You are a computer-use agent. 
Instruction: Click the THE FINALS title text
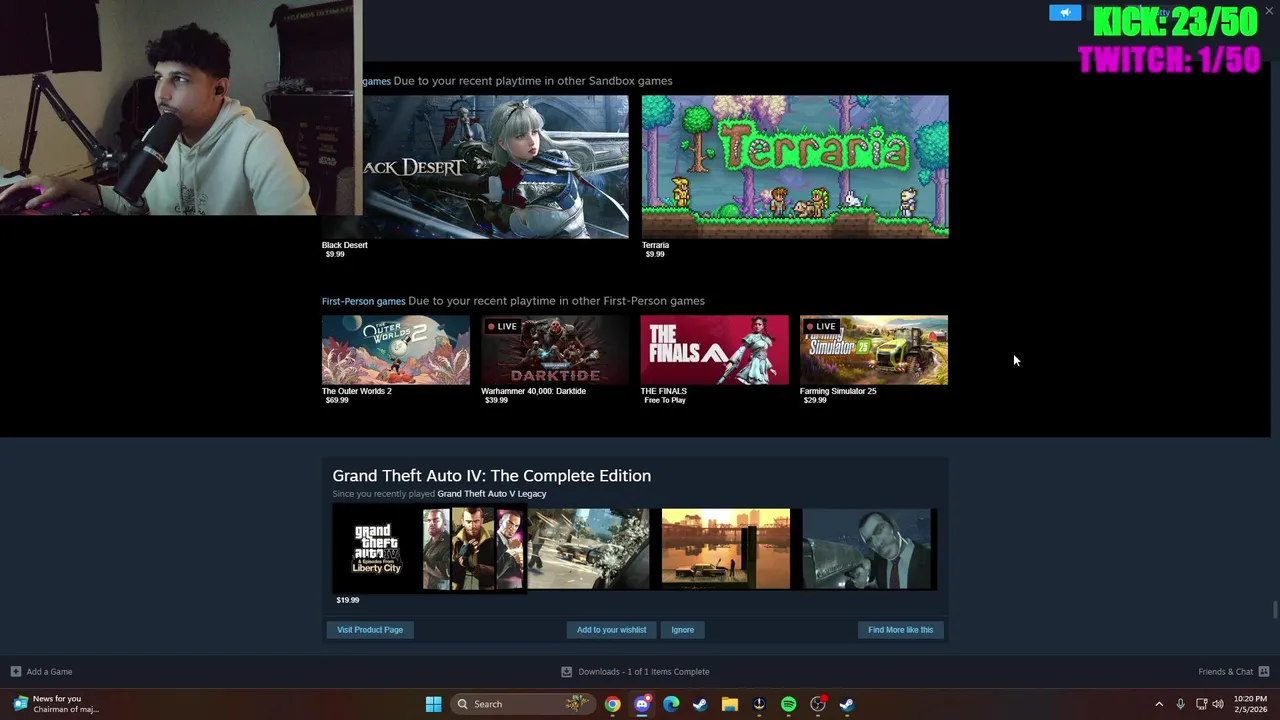(x=664, y=391)
